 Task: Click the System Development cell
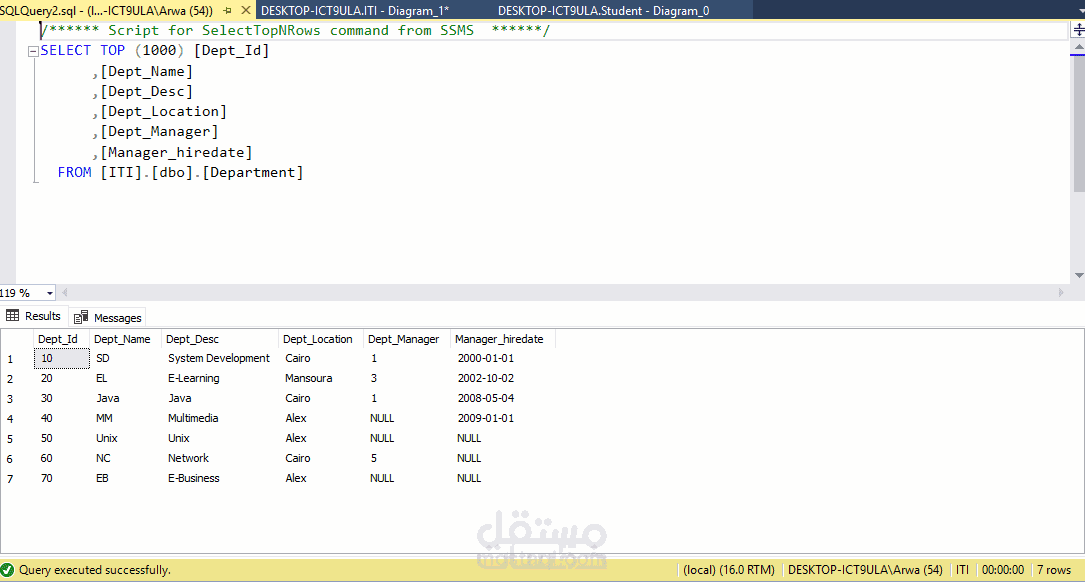point(219,358)
